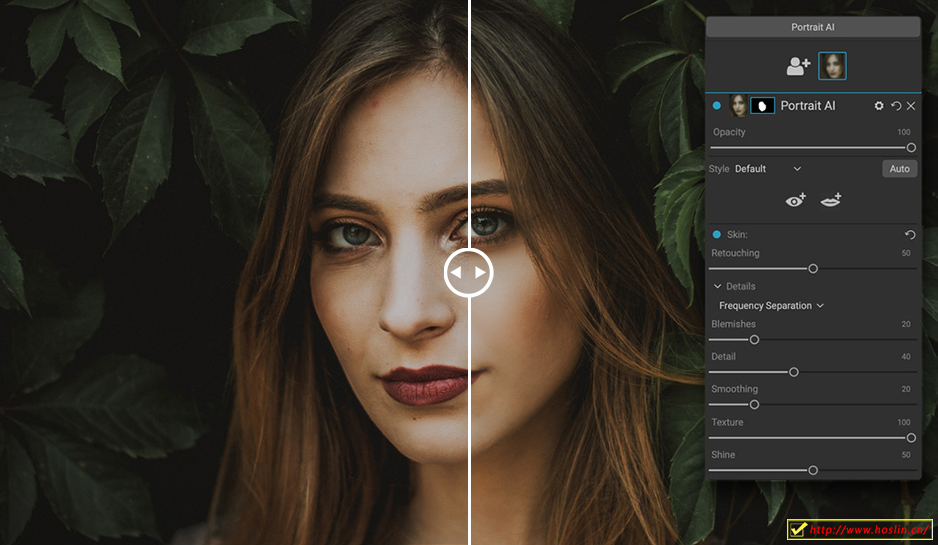Click the Portrait AI filter name
This screenshot has width=938, height=545.
click(x=808, y=106)
